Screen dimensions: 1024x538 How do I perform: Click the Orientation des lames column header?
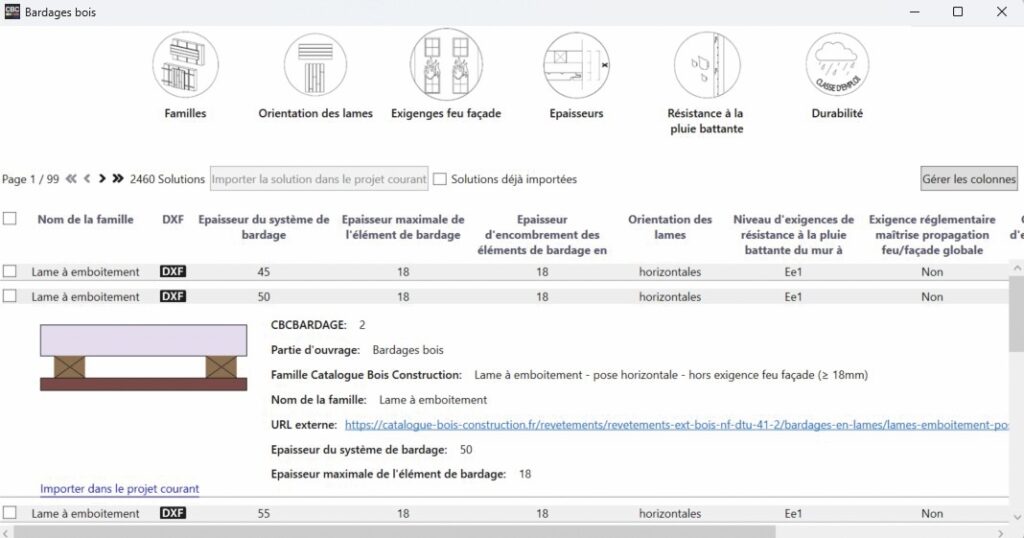[670, 227]
